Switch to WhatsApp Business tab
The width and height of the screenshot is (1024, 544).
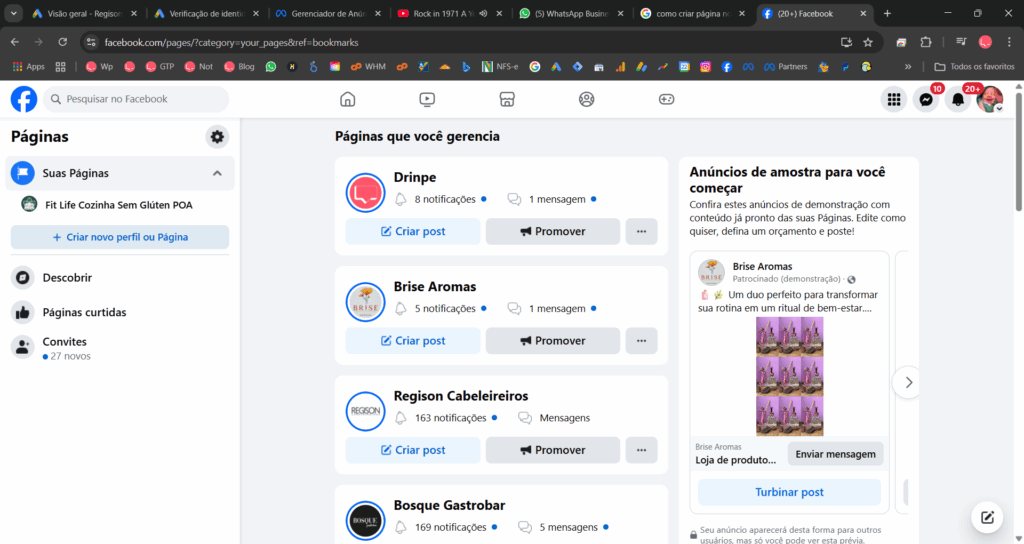572,14
